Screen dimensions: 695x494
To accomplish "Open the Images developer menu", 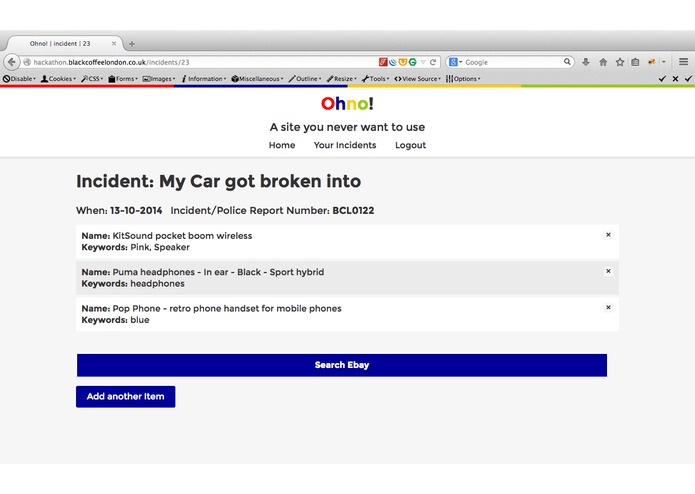I will pos(159,79).
